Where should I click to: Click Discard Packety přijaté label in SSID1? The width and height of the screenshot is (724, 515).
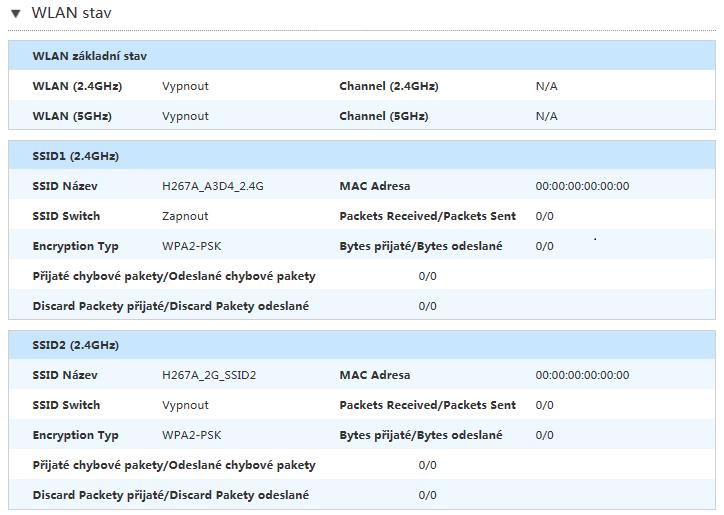click(x=171, y=306)
